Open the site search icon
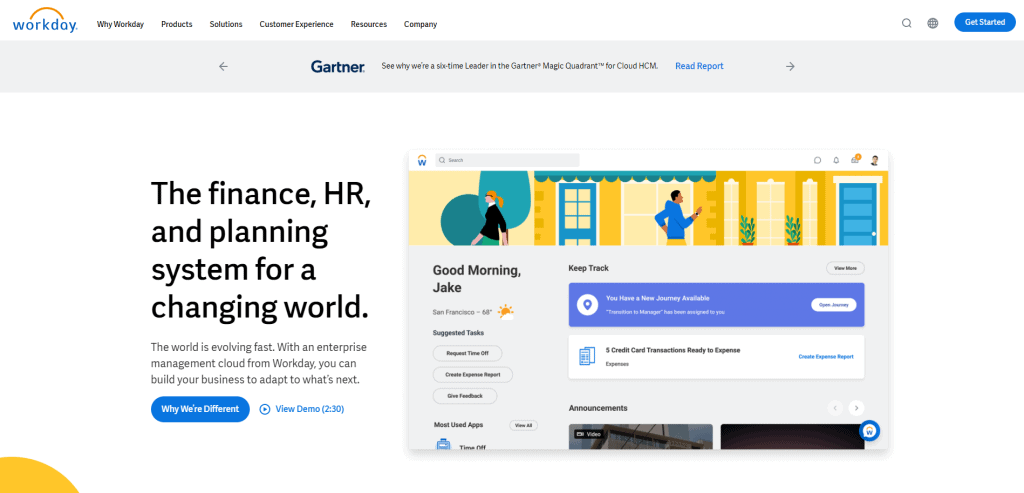The width and height of the screenshot is (1024, 493). tap(906, 23)
